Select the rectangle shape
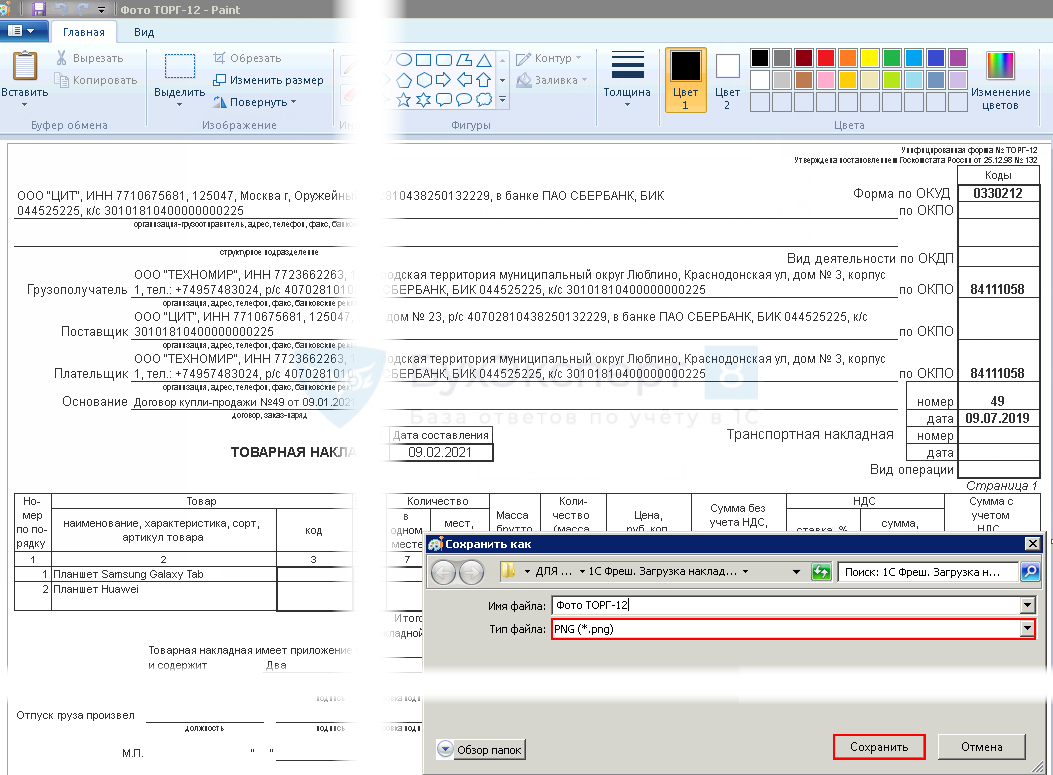Screen dimensions: 1053x775 pos(424,60)
